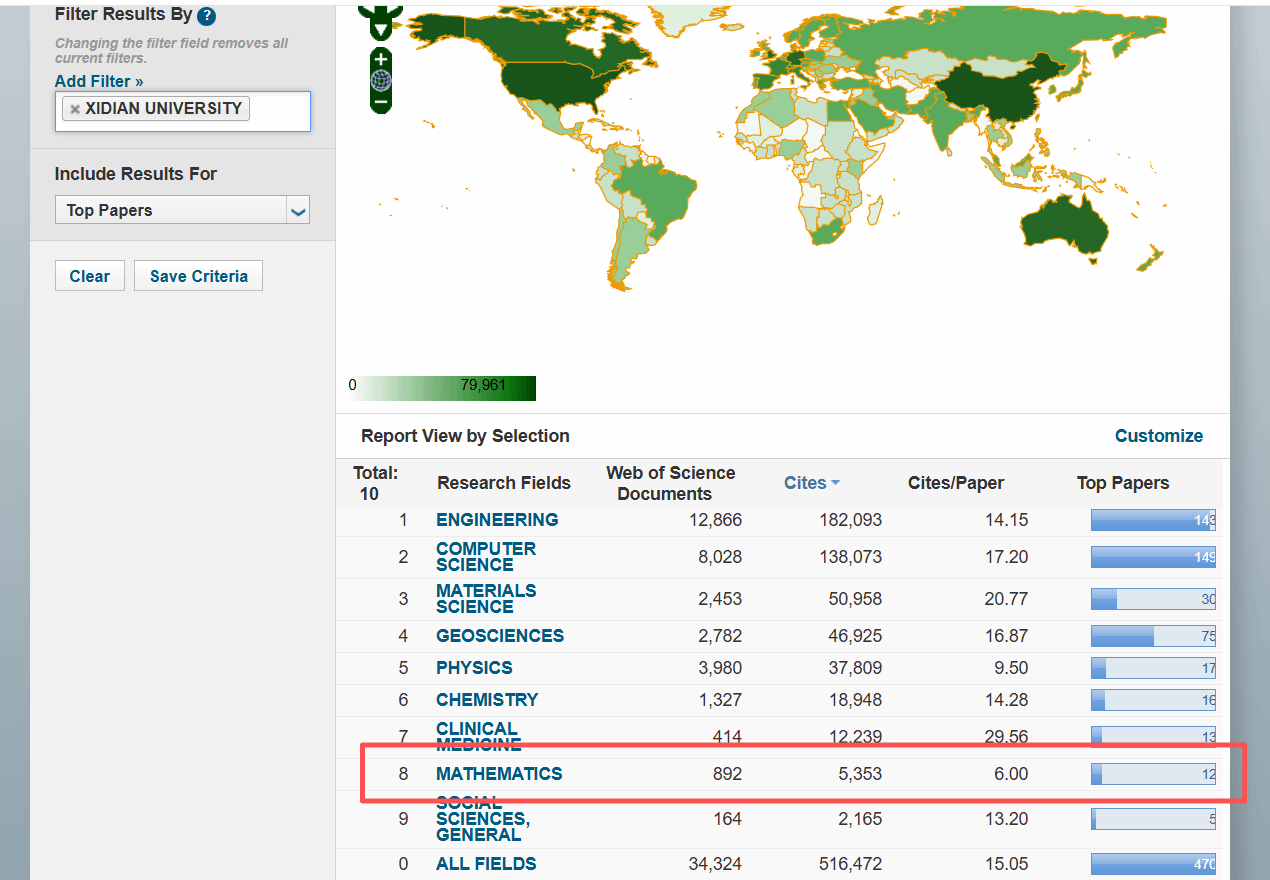Remove the XIDIAN UNIVERSITY filter tag
Viewport: 1270px width, 880px height.
(75, 109)
